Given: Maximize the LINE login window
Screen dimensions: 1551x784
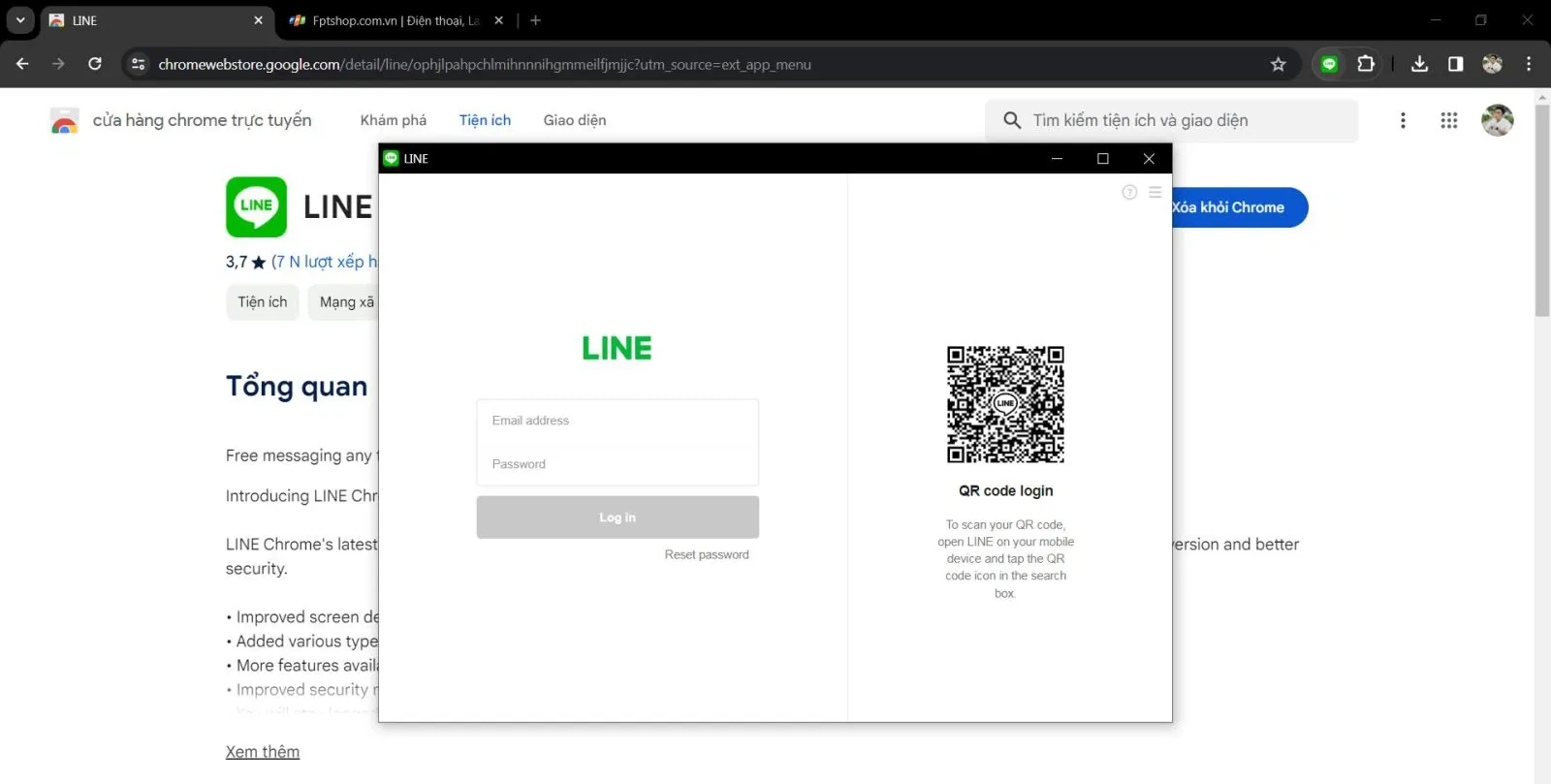Looking at the screenshot, I should point(1102,158).
